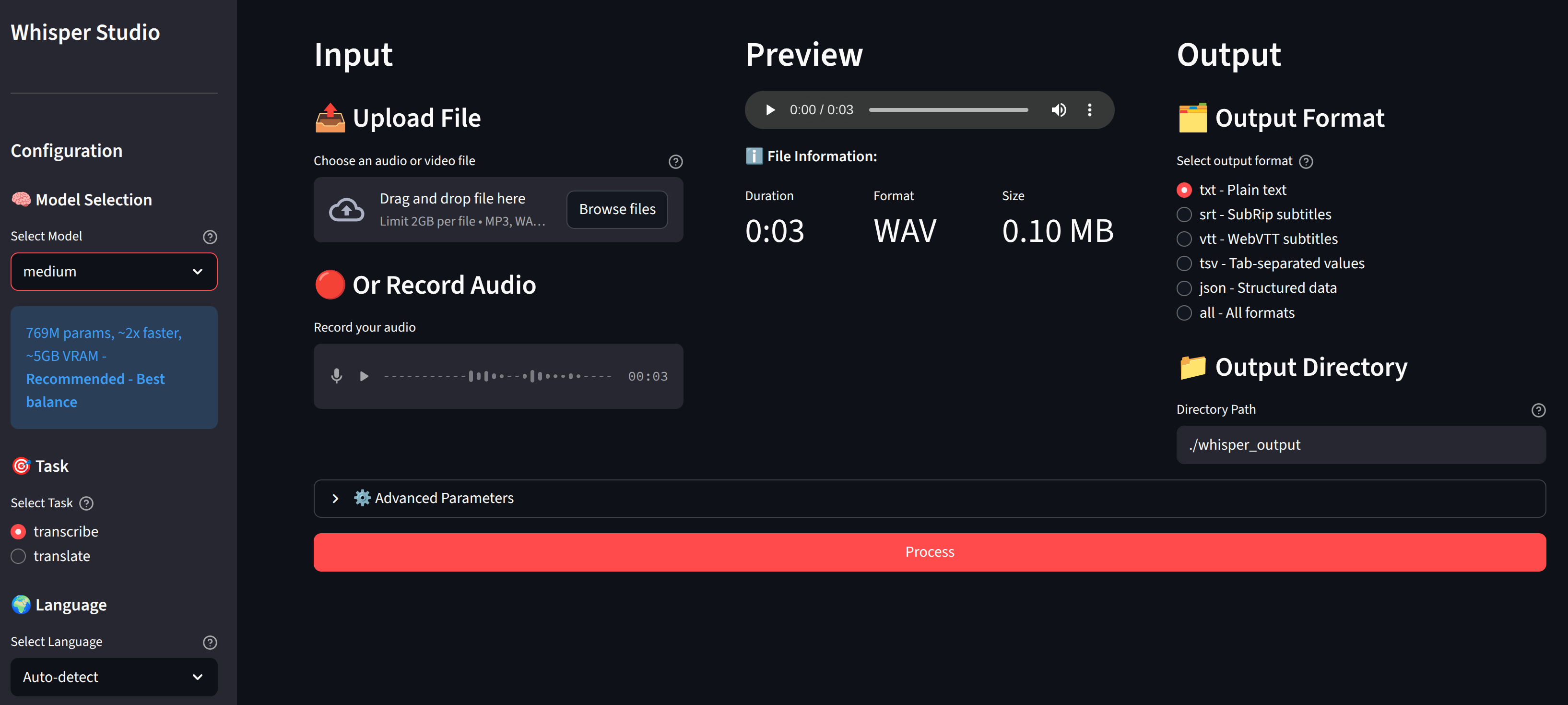Mute the preview audio volume
This screenshot has height=705, width=1568.
(1059, 110)
